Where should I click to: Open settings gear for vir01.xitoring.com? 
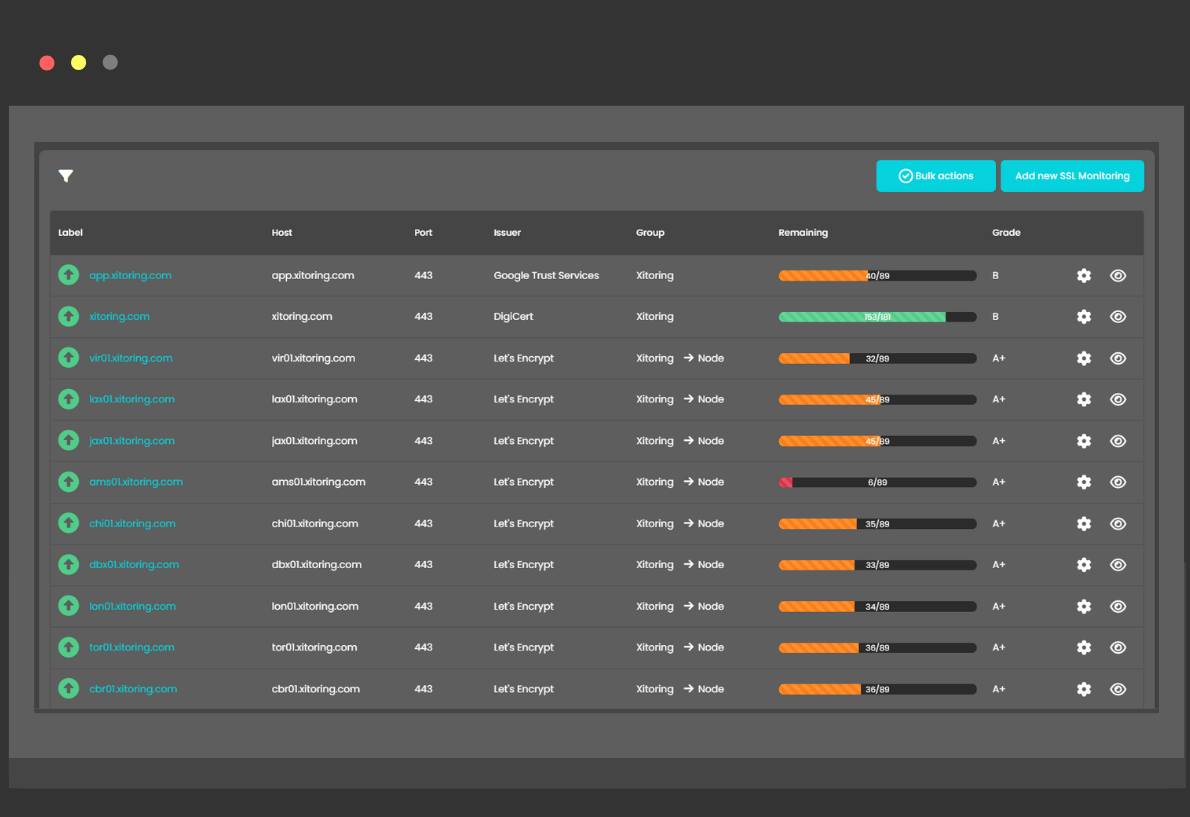coord(1084,358)
